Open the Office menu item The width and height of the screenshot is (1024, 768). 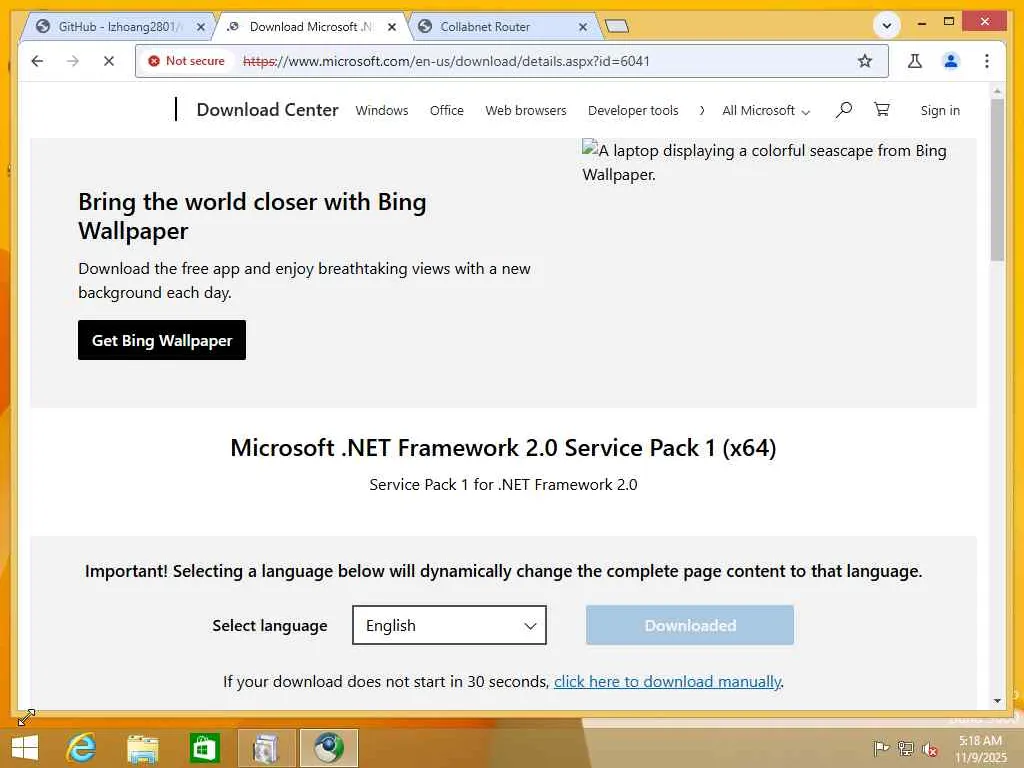click(447, 110)
